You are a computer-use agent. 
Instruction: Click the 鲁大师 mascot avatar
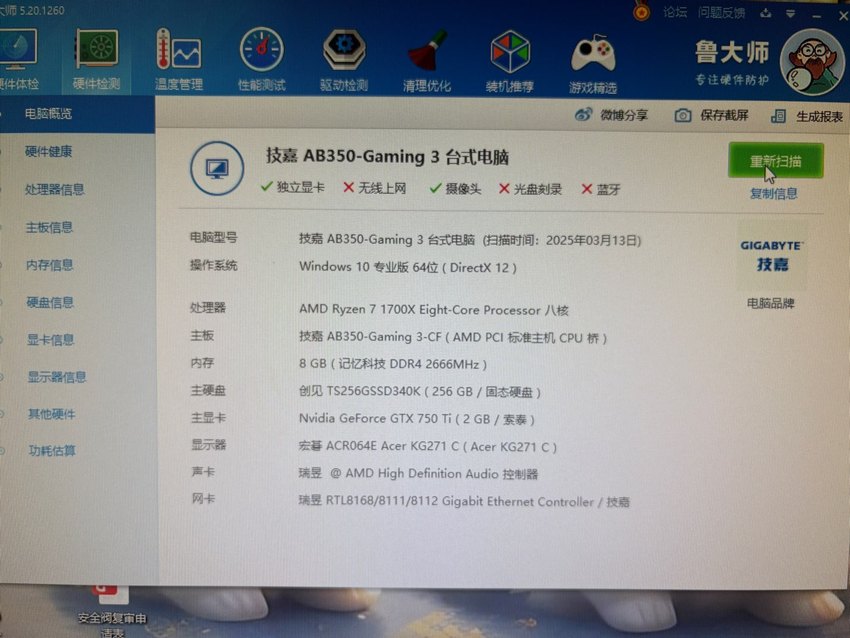point(812,61)
